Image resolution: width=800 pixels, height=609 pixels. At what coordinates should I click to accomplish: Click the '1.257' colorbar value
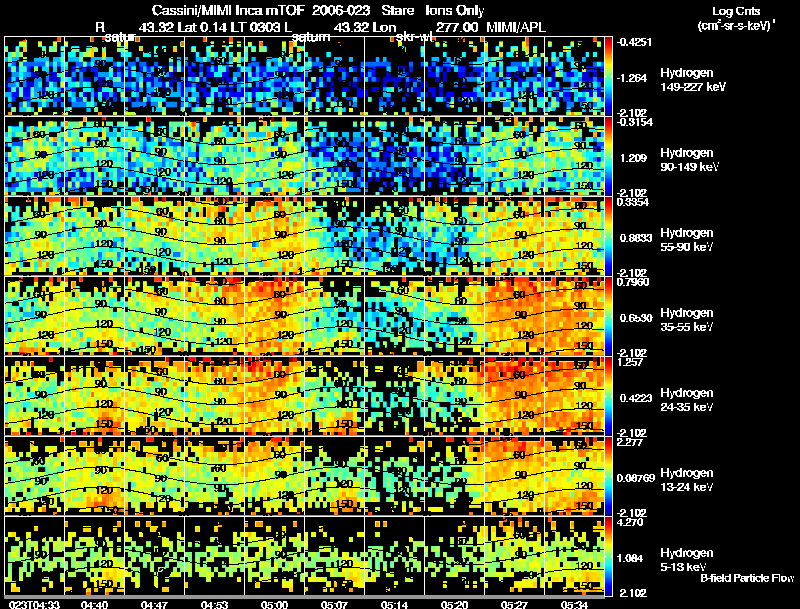click(x=630, y=363)
